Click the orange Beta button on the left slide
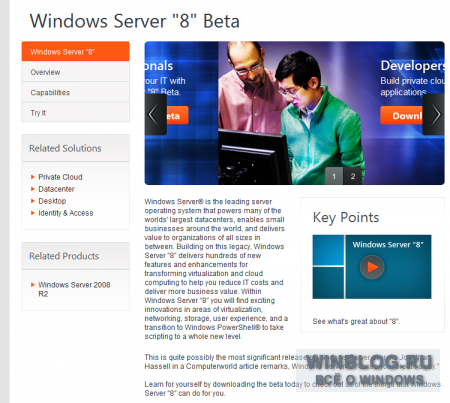 (177, 115)
